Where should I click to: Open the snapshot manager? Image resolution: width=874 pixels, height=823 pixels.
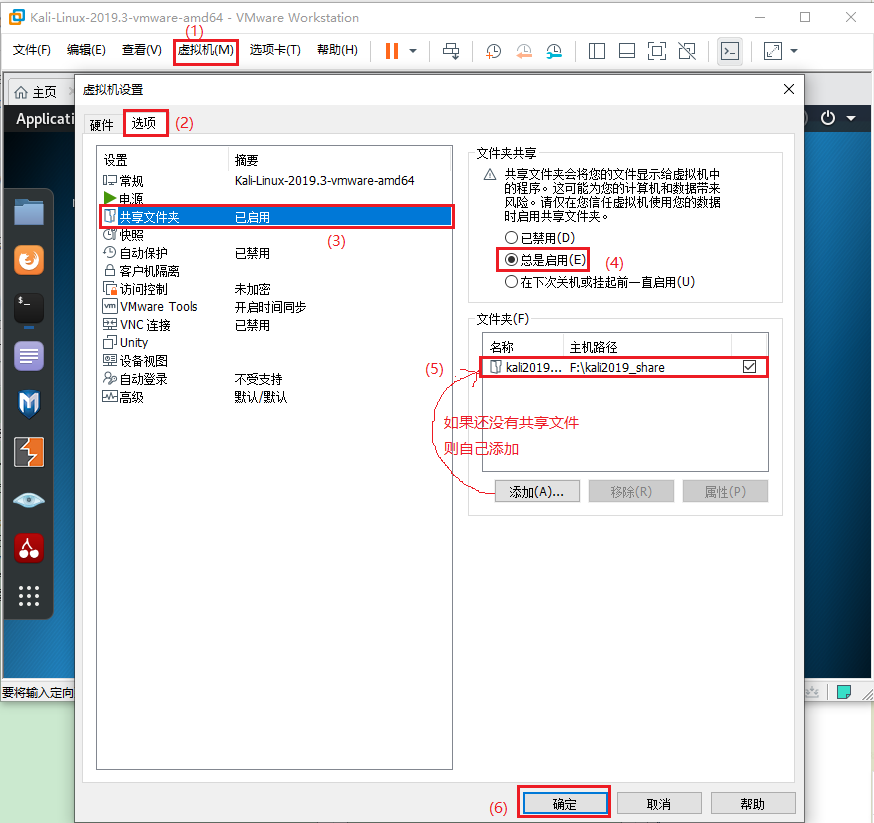555,51
